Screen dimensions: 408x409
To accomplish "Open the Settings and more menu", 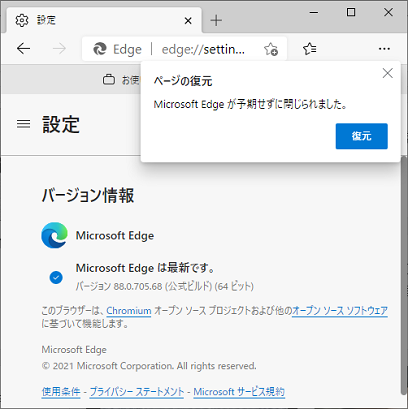I will tap(384, 49).
